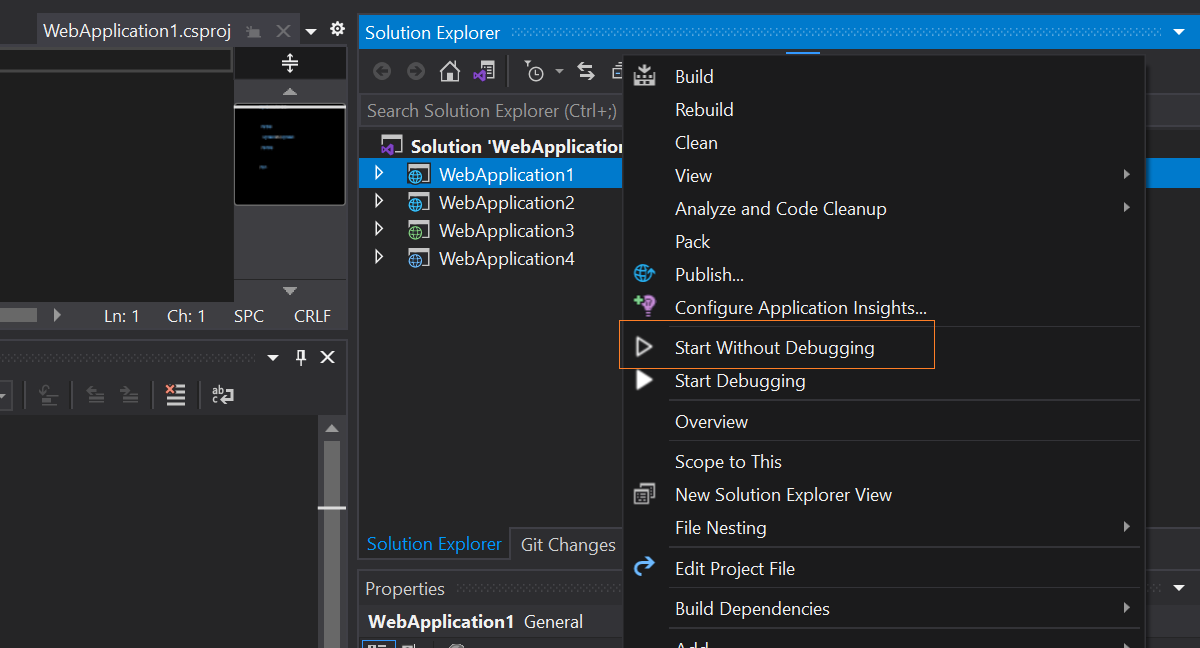Viewport: 1200px width, 648px height.
Task: Click the Edit Project File curved-arrow icon
Action: pos(645,568)
